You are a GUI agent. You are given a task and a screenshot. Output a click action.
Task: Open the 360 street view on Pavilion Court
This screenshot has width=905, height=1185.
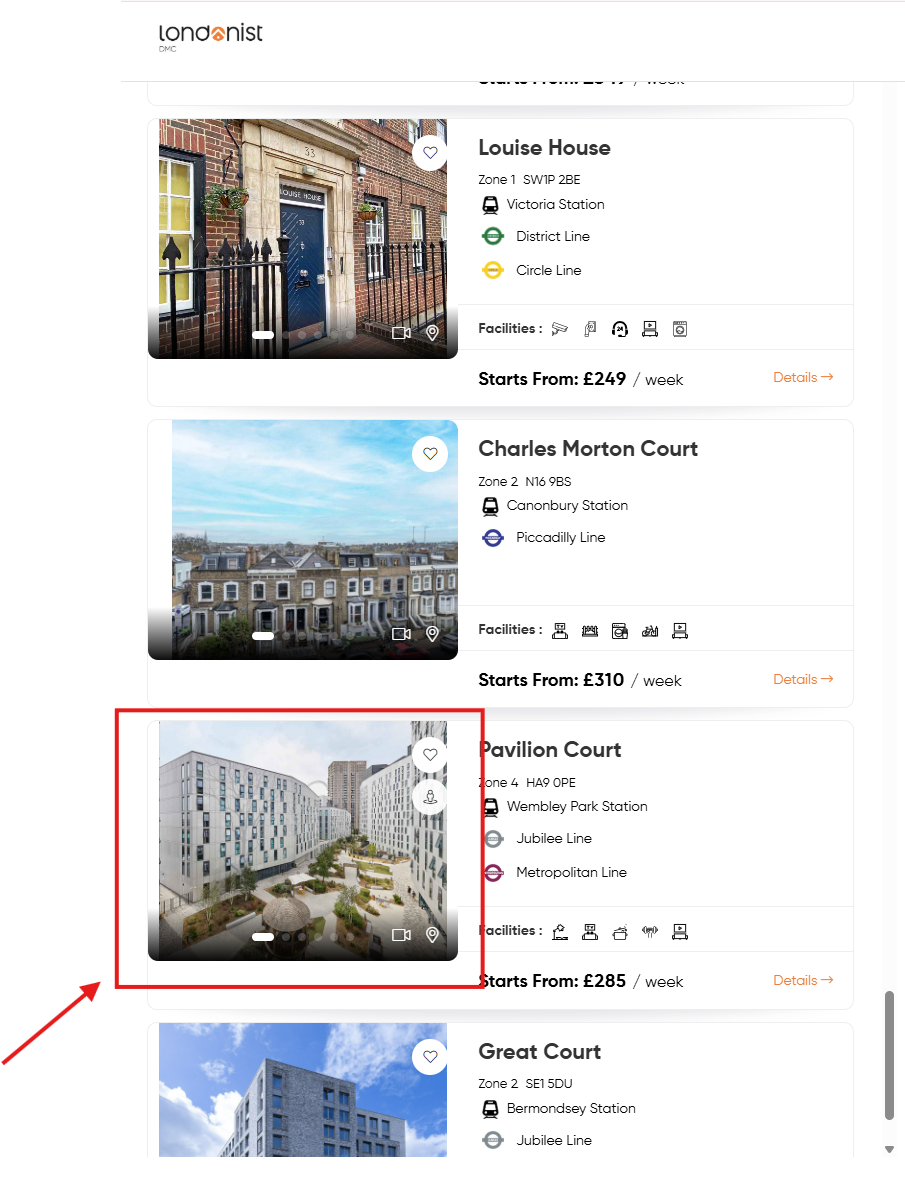pyautogui.click(x=431, y=797)
